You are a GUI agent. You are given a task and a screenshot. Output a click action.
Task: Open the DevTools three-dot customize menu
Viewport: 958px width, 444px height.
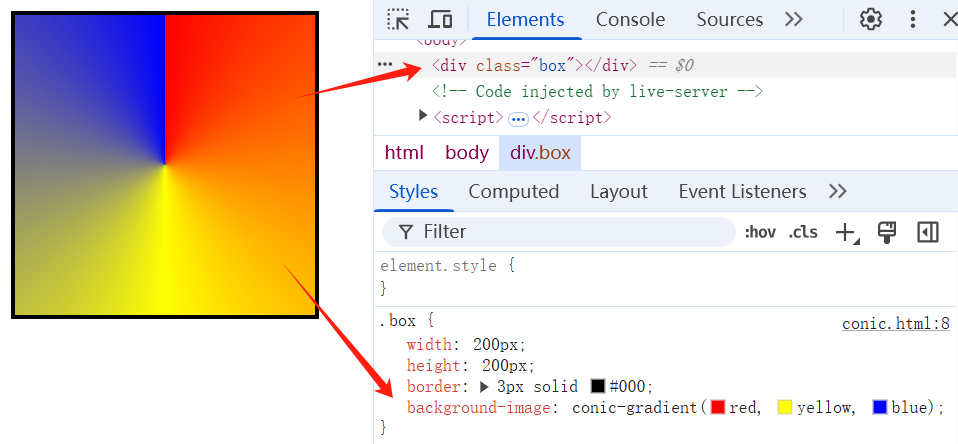(913, 19)
